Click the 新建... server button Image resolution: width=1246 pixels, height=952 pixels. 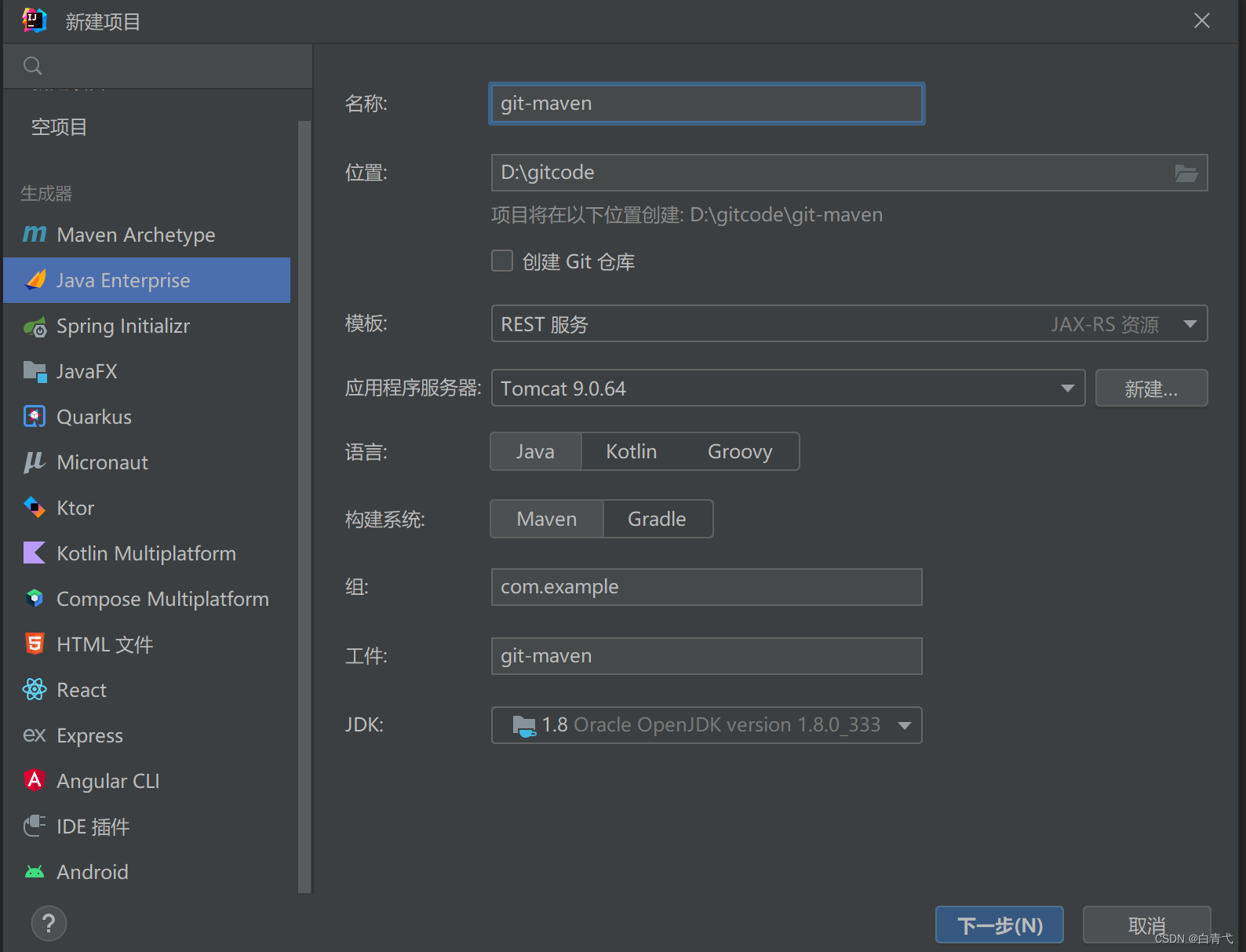[x=1151, y=388]
